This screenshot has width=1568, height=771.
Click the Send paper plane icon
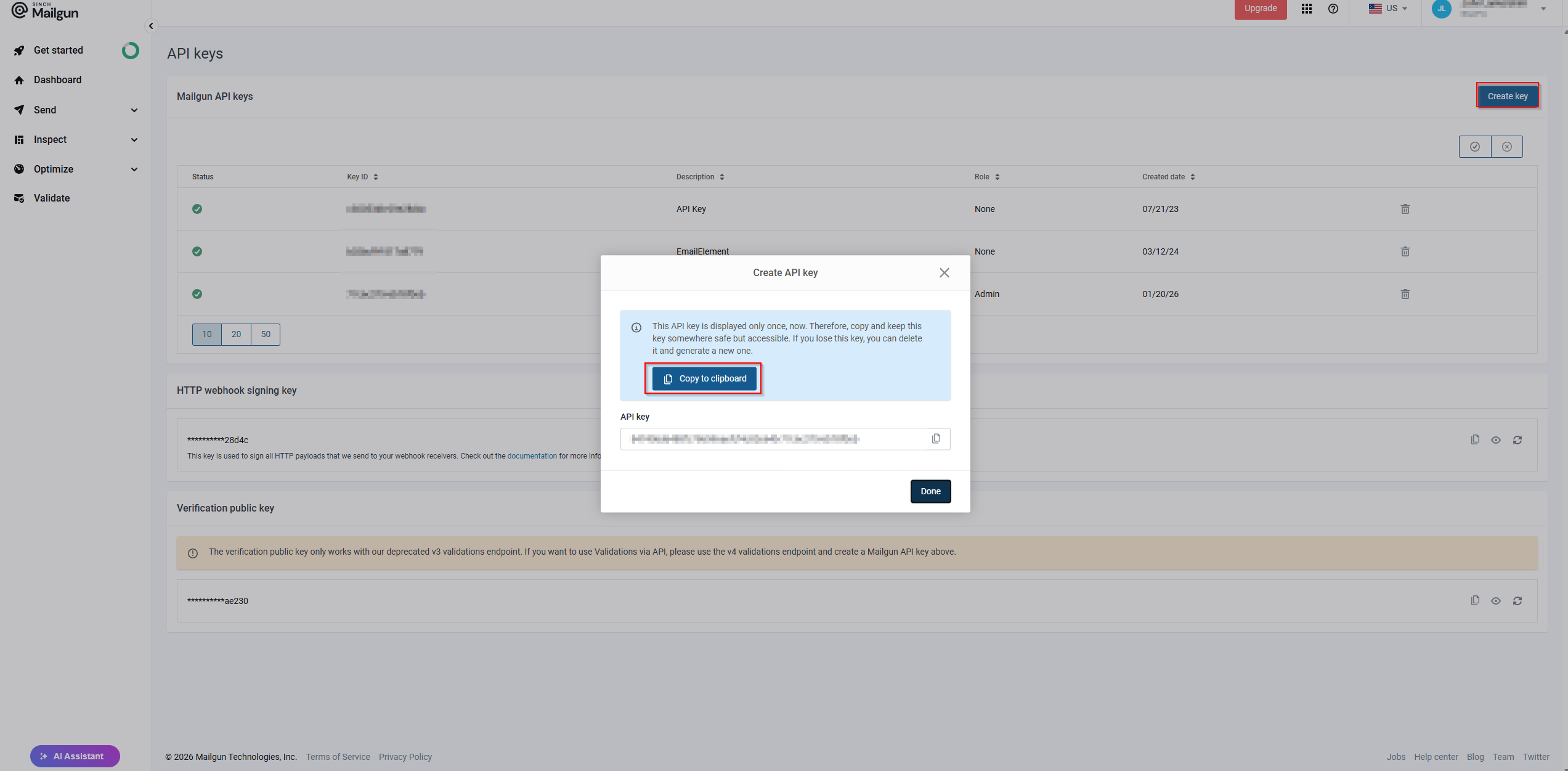click(19, 110)
